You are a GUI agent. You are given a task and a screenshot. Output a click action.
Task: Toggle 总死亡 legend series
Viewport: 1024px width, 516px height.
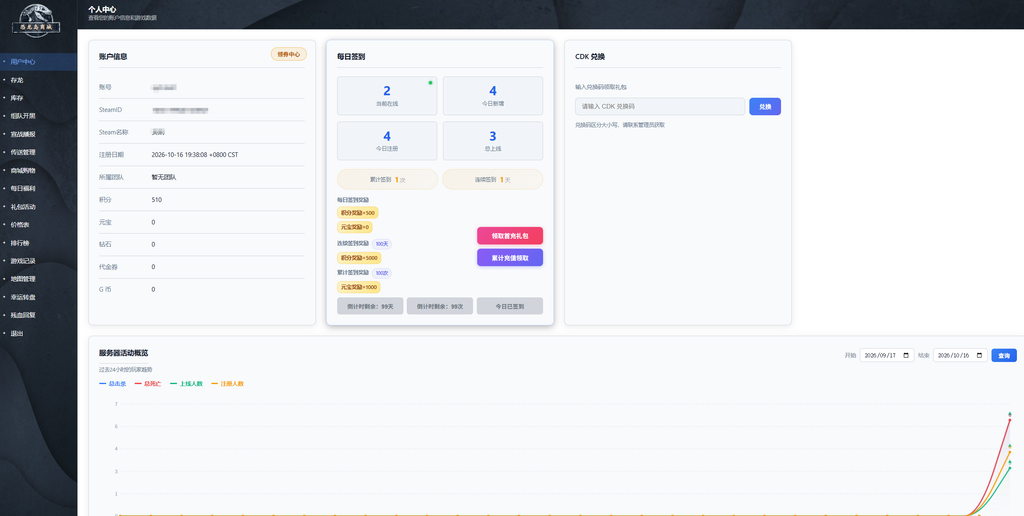coord(148,384)
